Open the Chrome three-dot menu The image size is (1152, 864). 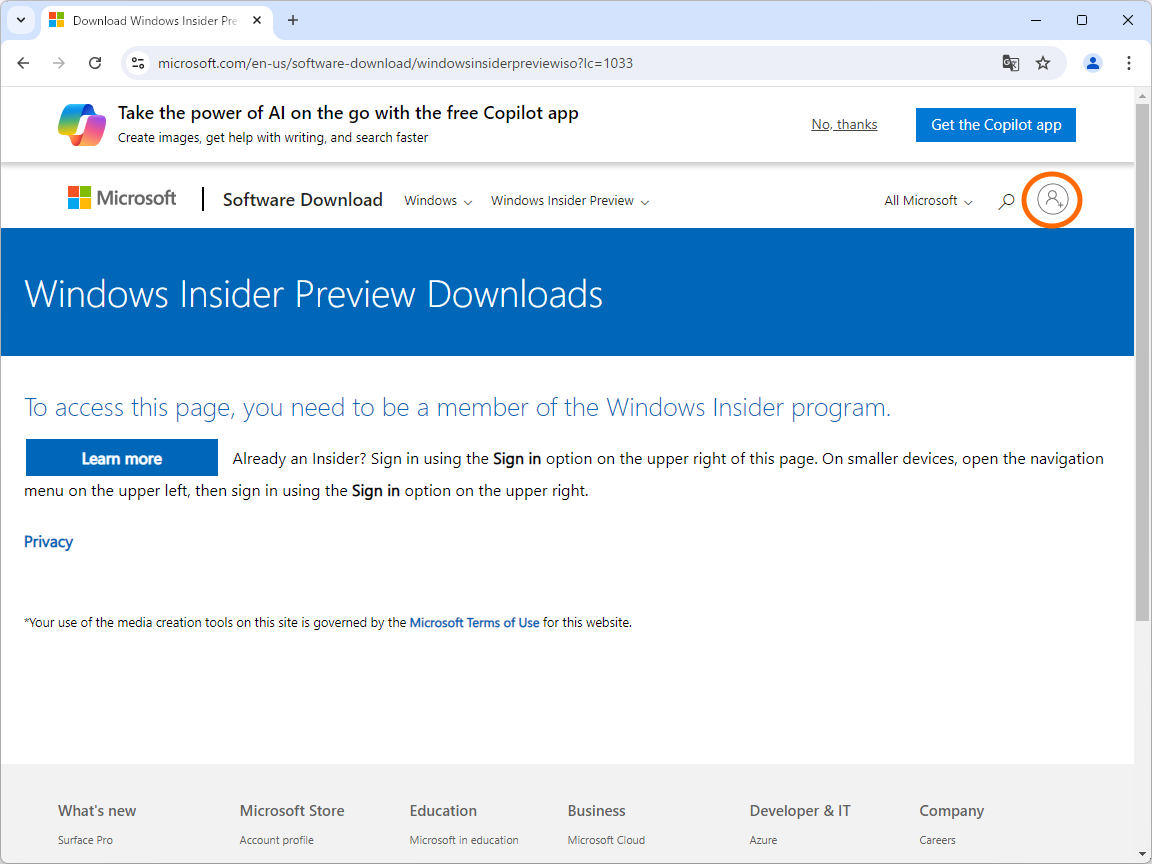coord(1129,62)
